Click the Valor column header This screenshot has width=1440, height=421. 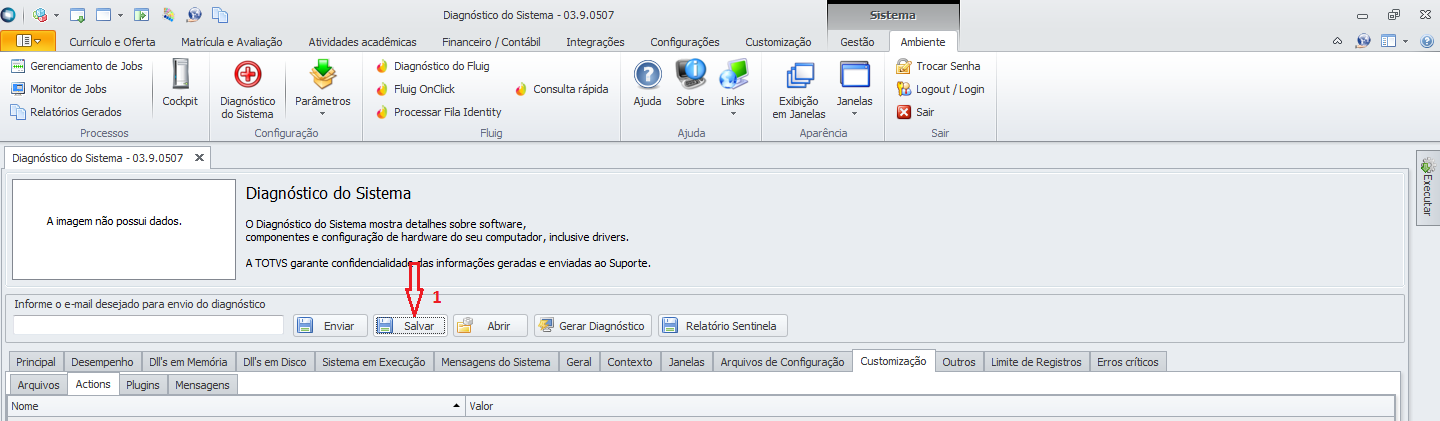coord(930,406)
